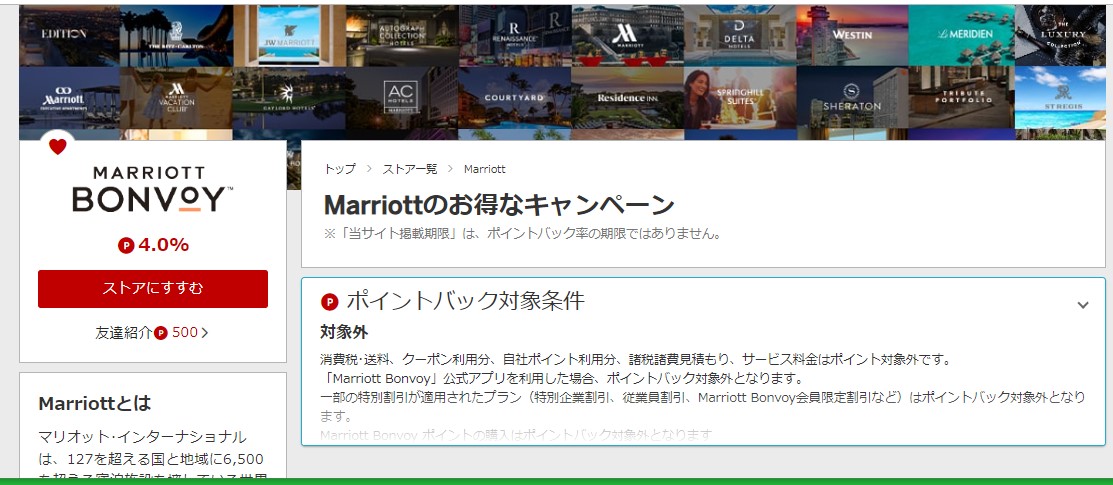1113x485 pixels.
Task: Collapse the ポイントバック対象条件 chevron
Action: (x=1082, y=305)
